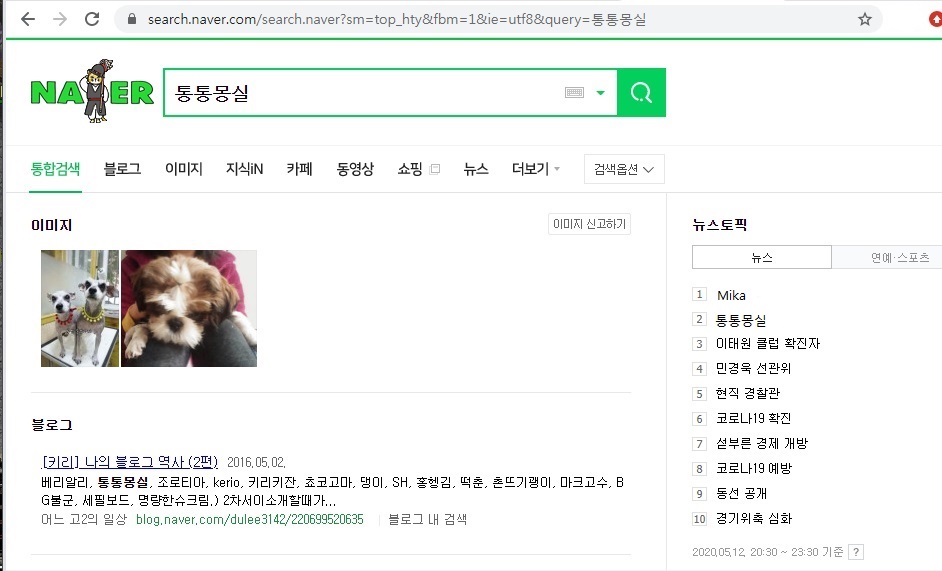Click the new-window icon beside 쇼핑

click(435, 169)
